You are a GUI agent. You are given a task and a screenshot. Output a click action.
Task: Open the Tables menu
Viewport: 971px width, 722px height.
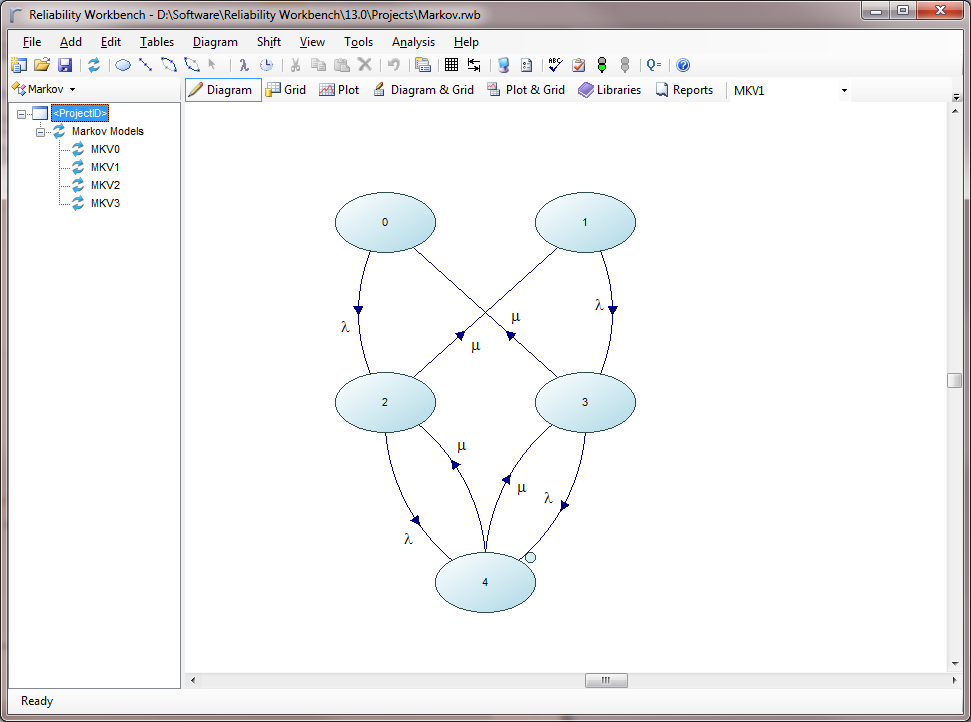click(x=156, y=42)
